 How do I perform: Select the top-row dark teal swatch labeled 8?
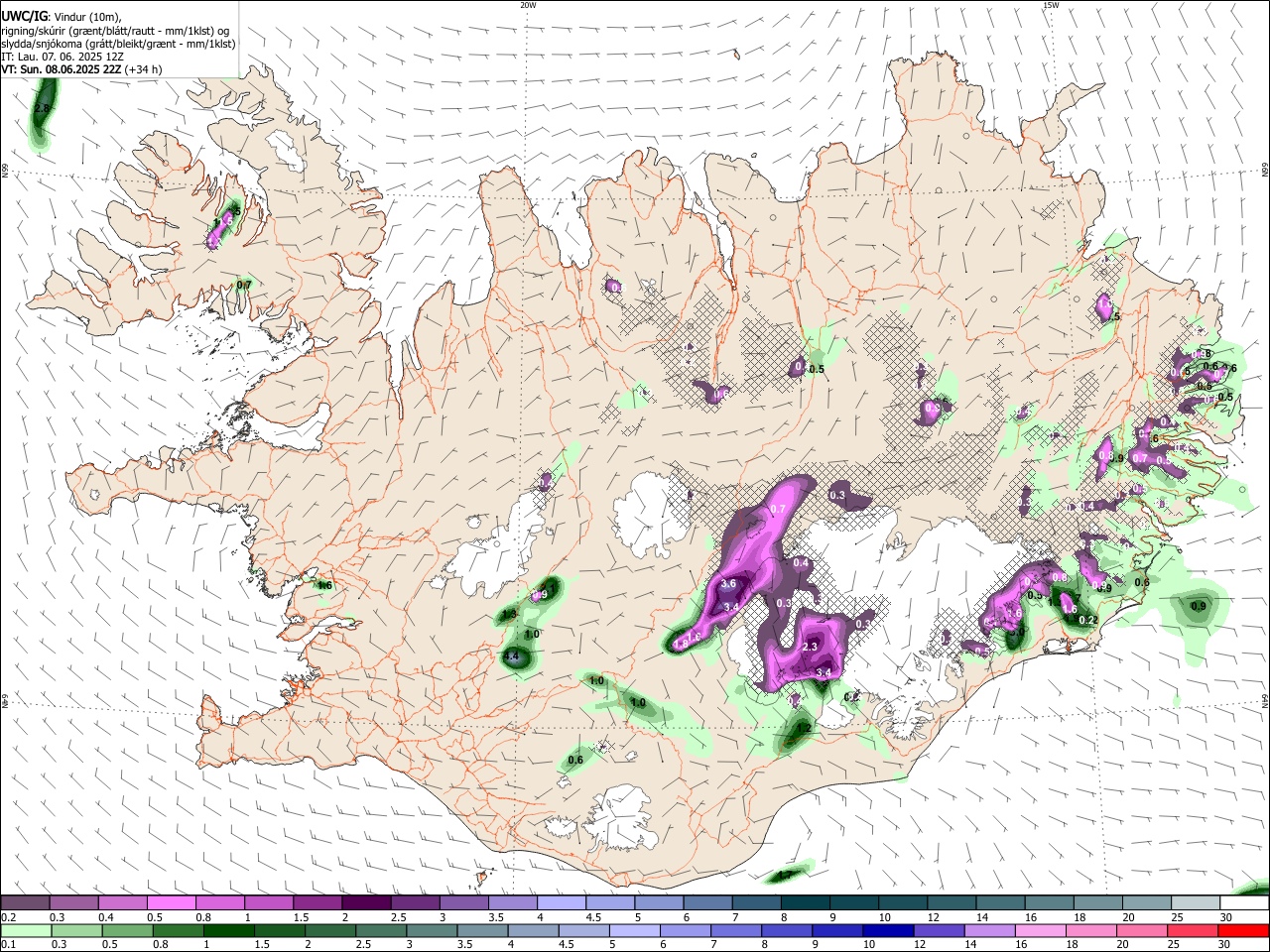[806, 902]
